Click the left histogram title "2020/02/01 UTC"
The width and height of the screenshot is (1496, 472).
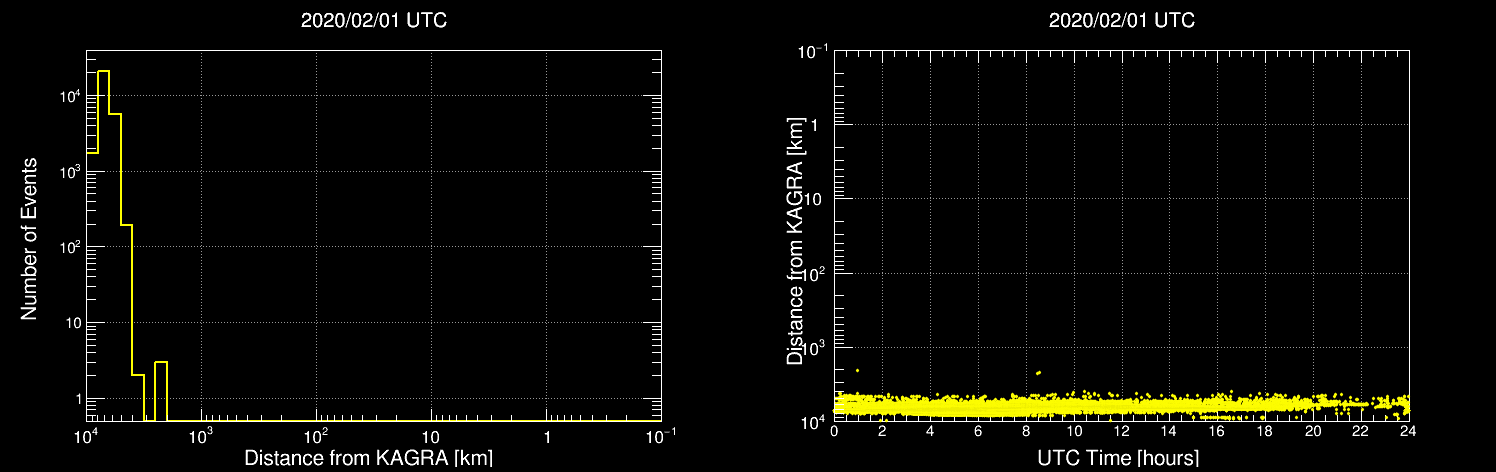click(x=373, y=21)
